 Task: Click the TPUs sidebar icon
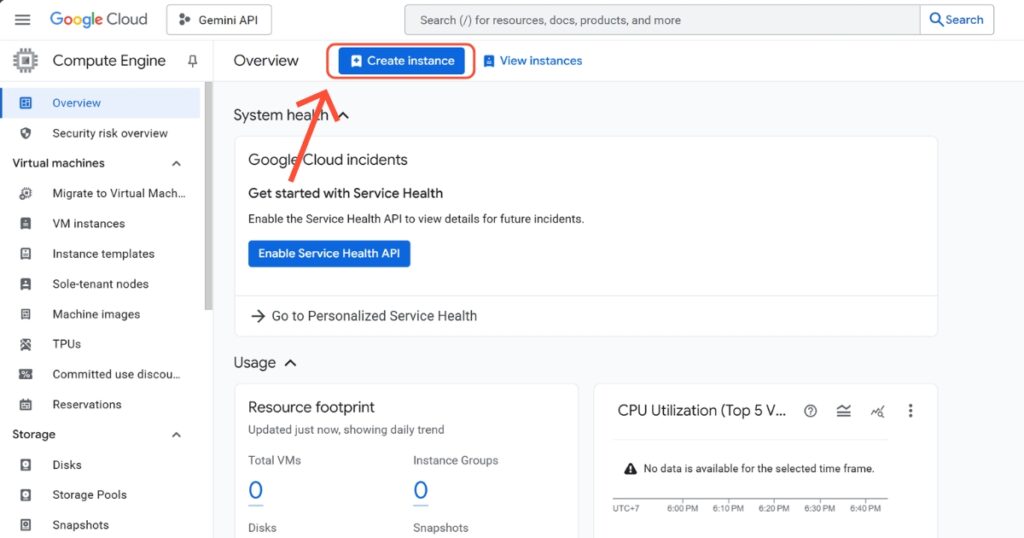[27, 344]
